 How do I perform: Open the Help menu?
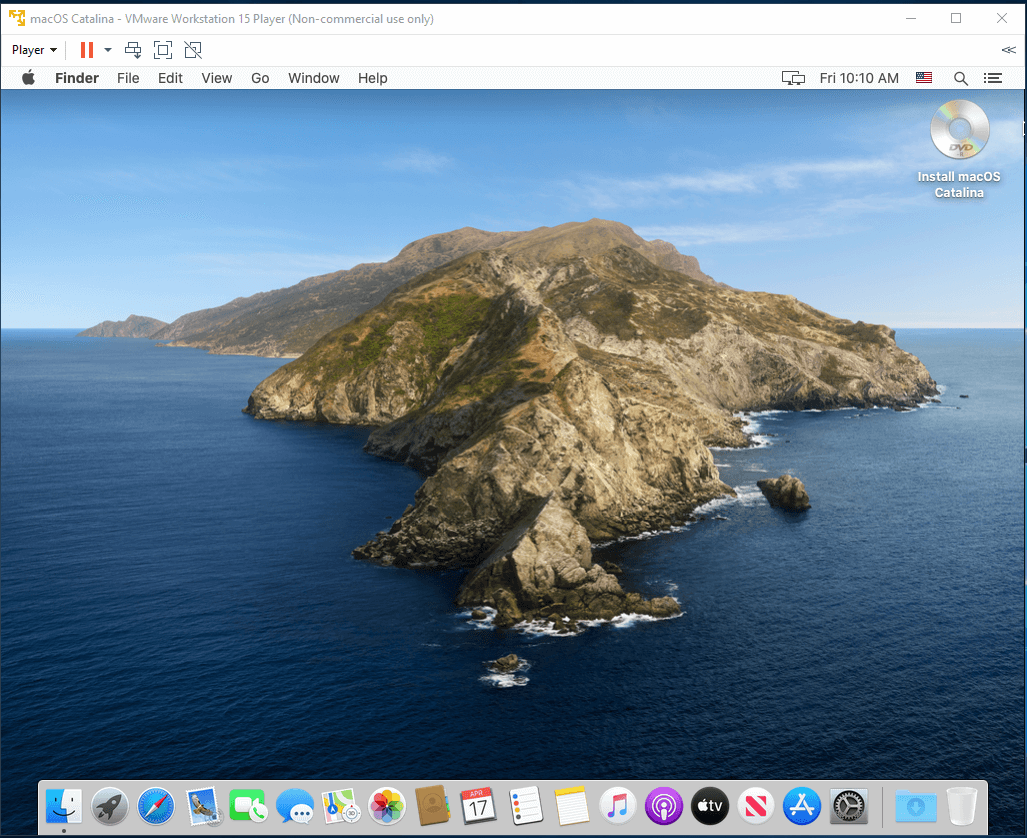click(373, 78)
